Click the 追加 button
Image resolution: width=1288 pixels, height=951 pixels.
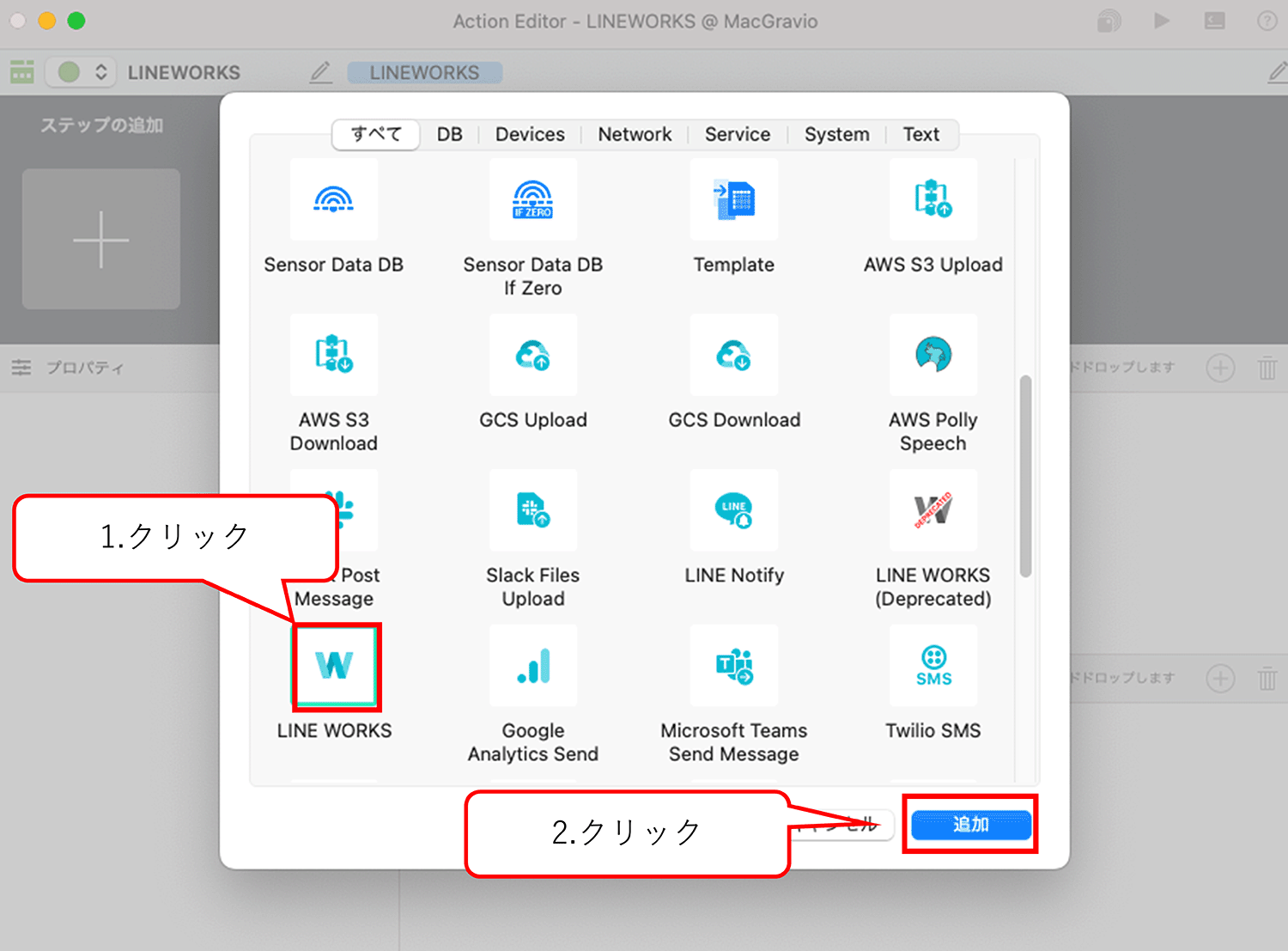pos(970,825)
